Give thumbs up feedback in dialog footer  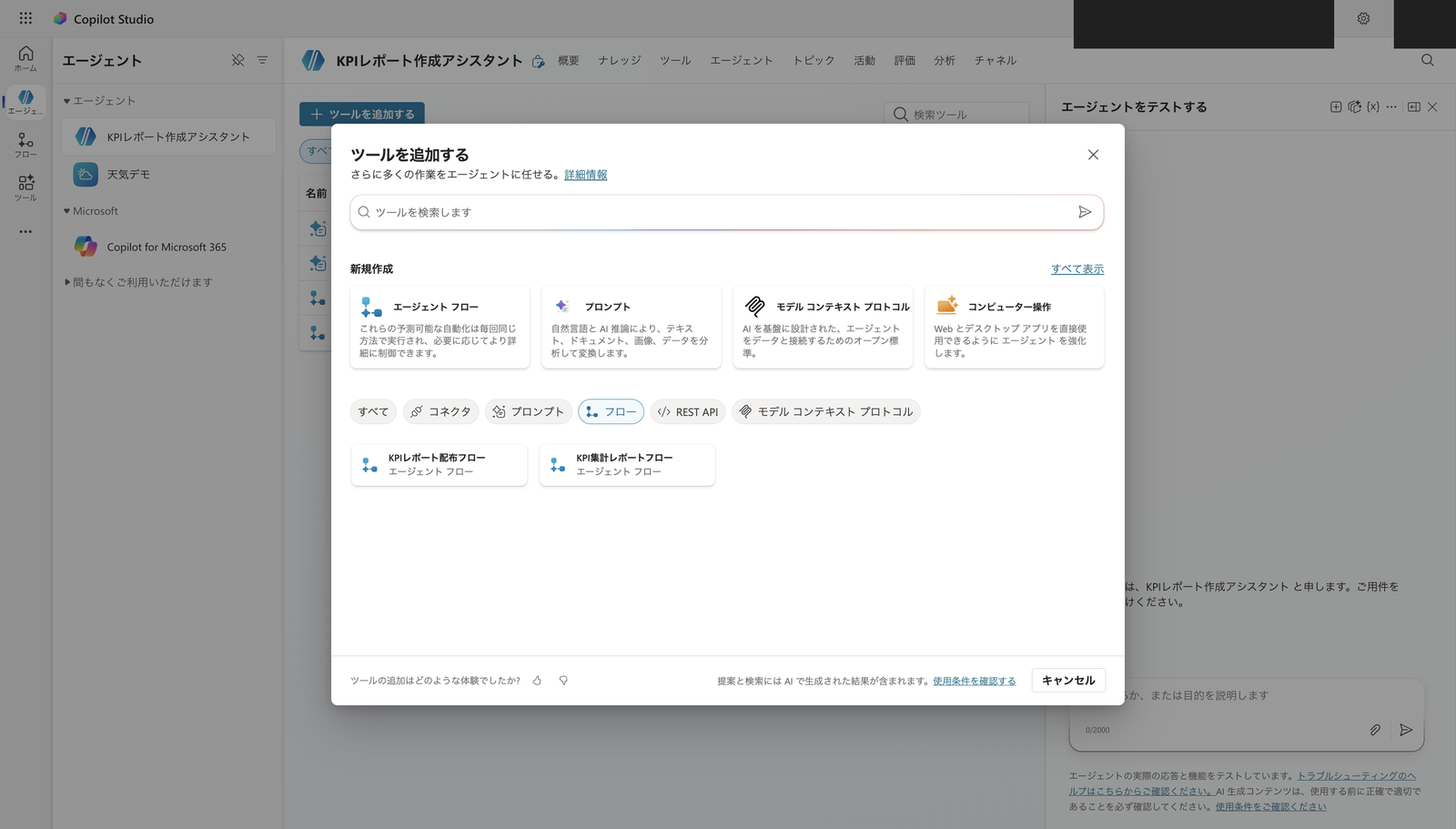(537, 681)
